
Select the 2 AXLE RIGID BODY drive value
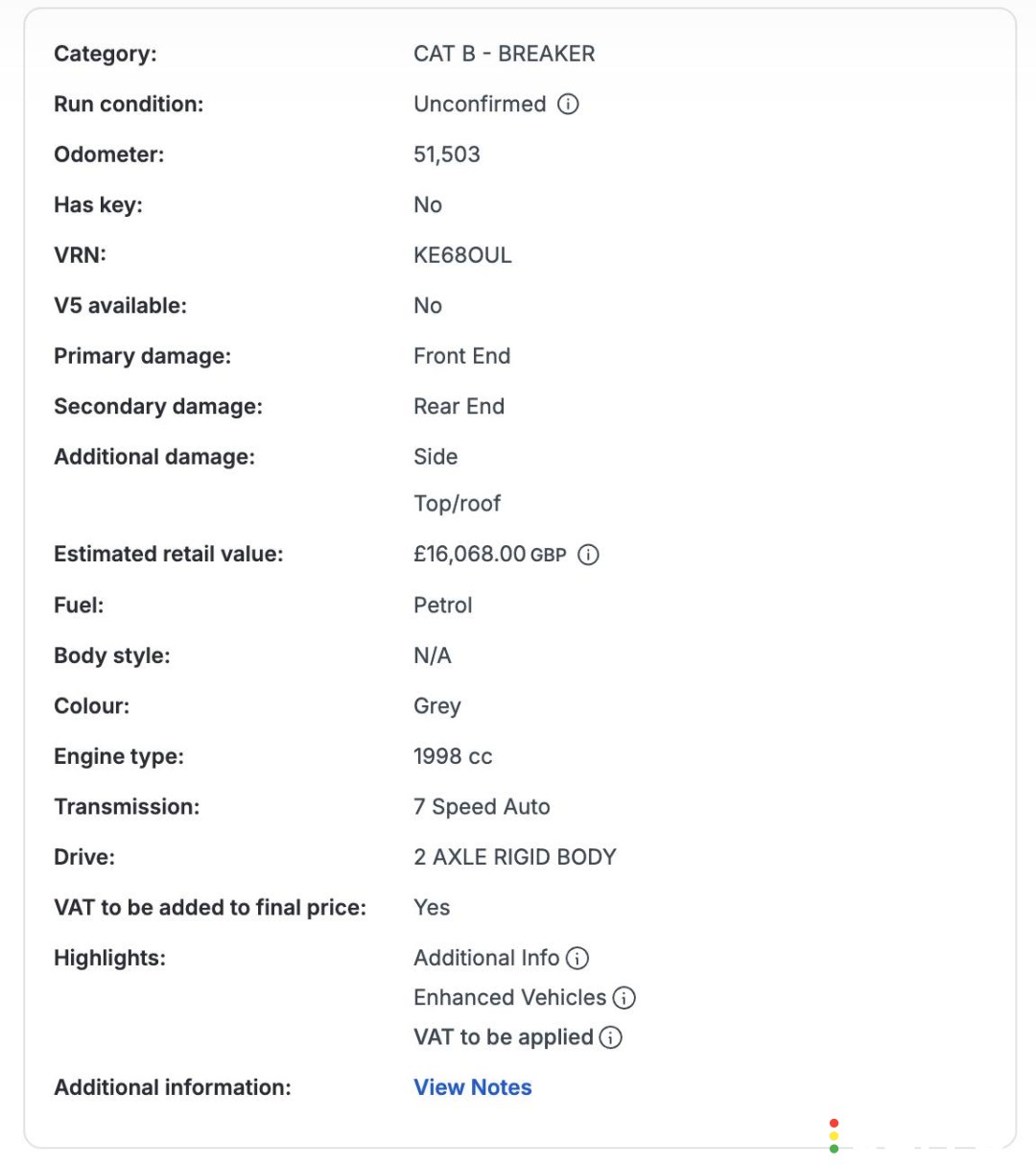click(514, 857)
